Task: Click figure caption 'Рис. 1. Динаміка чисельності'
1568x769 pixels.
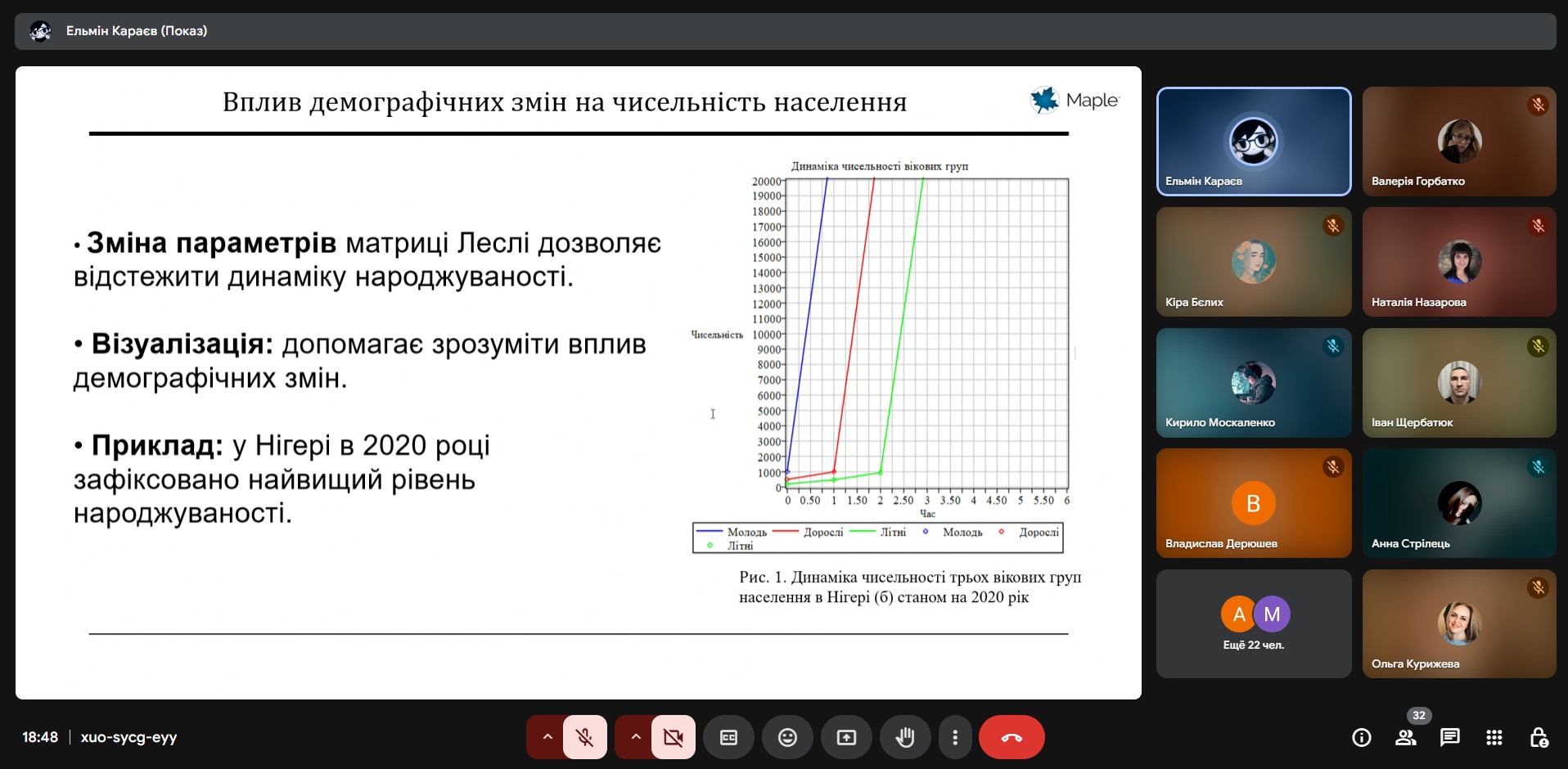Action: click(910, 587)
